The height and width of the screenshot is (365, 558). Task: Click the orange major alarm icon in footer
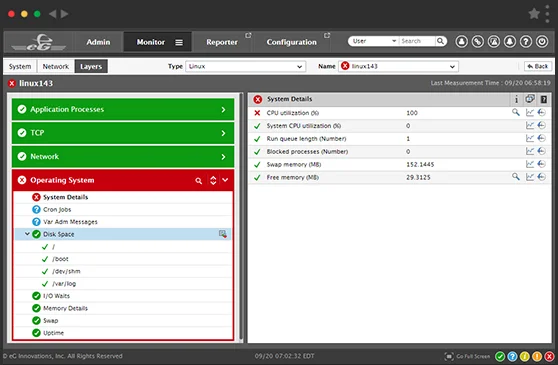coord(537,356)
